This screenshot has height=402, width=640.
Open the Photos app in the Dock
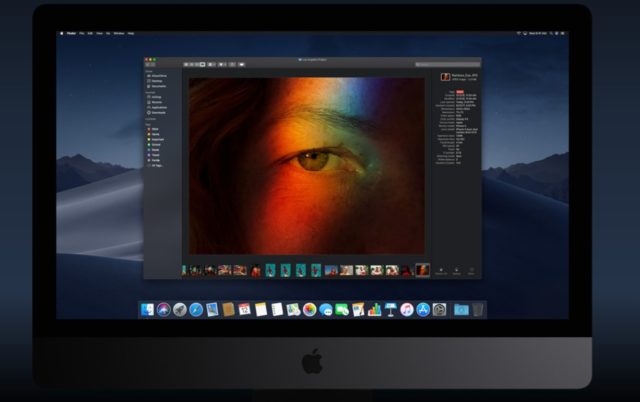tap(310, 310)
